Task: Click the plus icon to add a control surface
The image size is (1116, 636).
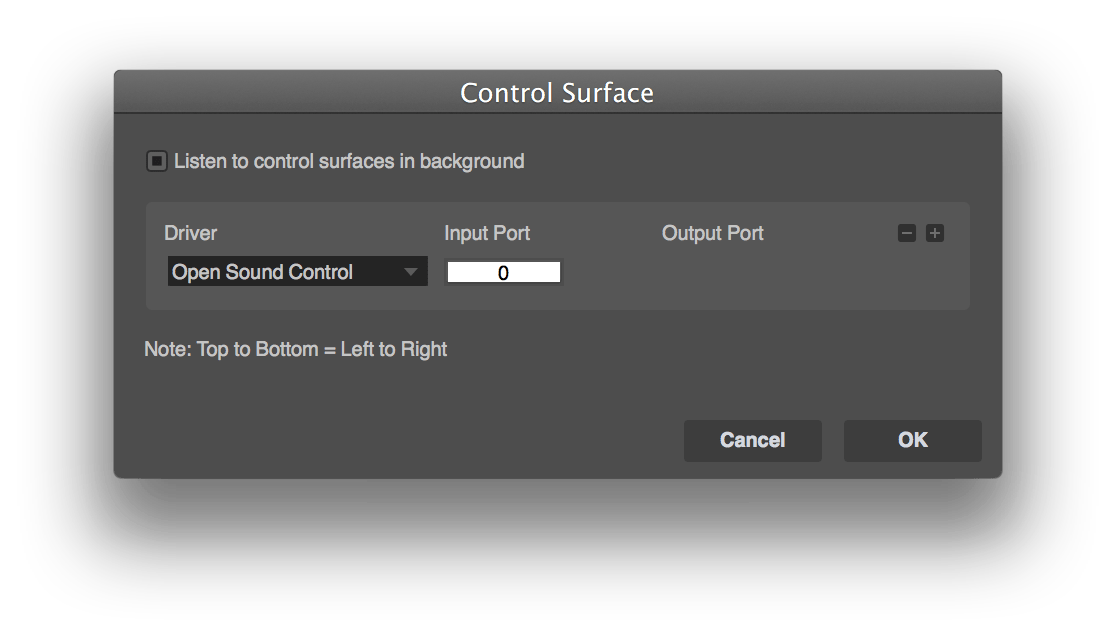Action: 935,234
